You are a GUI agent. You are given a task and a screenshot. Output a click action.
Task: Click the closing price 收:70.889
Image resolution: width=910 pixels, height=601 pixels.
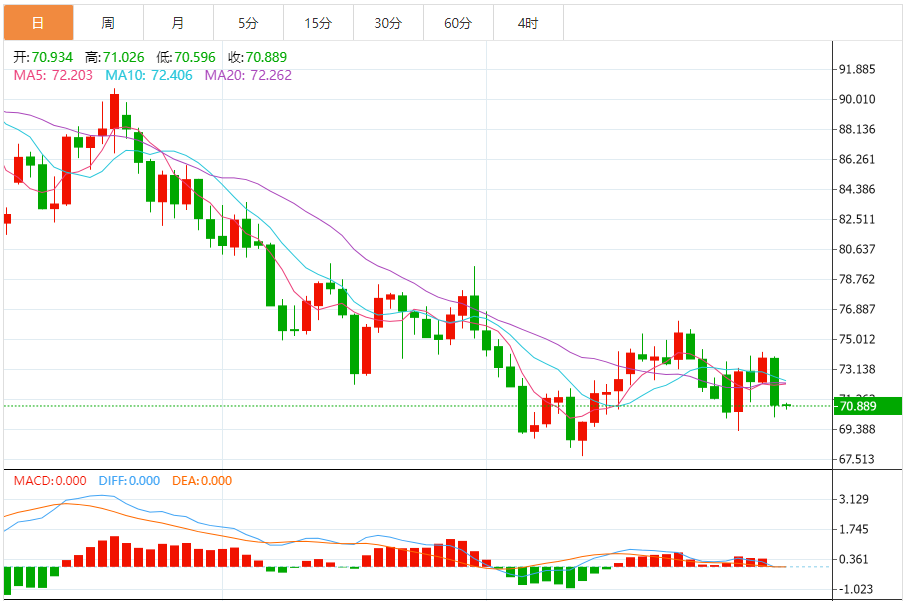[x=257, y=57]
